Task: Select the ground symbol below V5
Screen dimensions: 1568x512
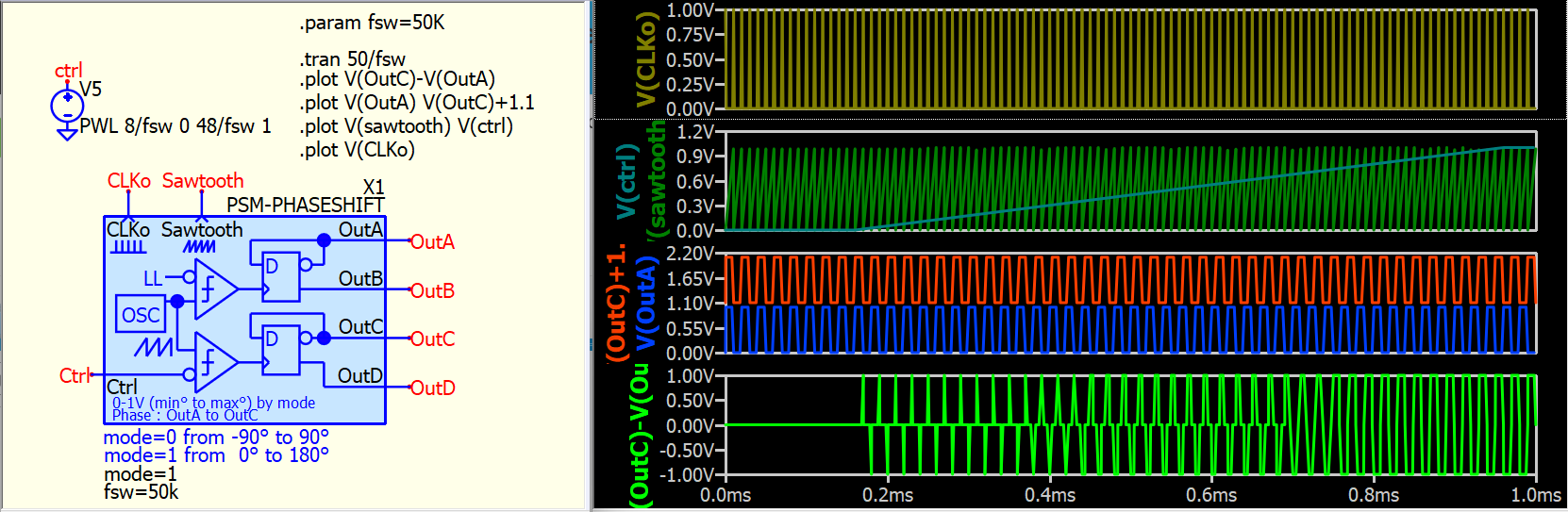Action: [67, 134]
